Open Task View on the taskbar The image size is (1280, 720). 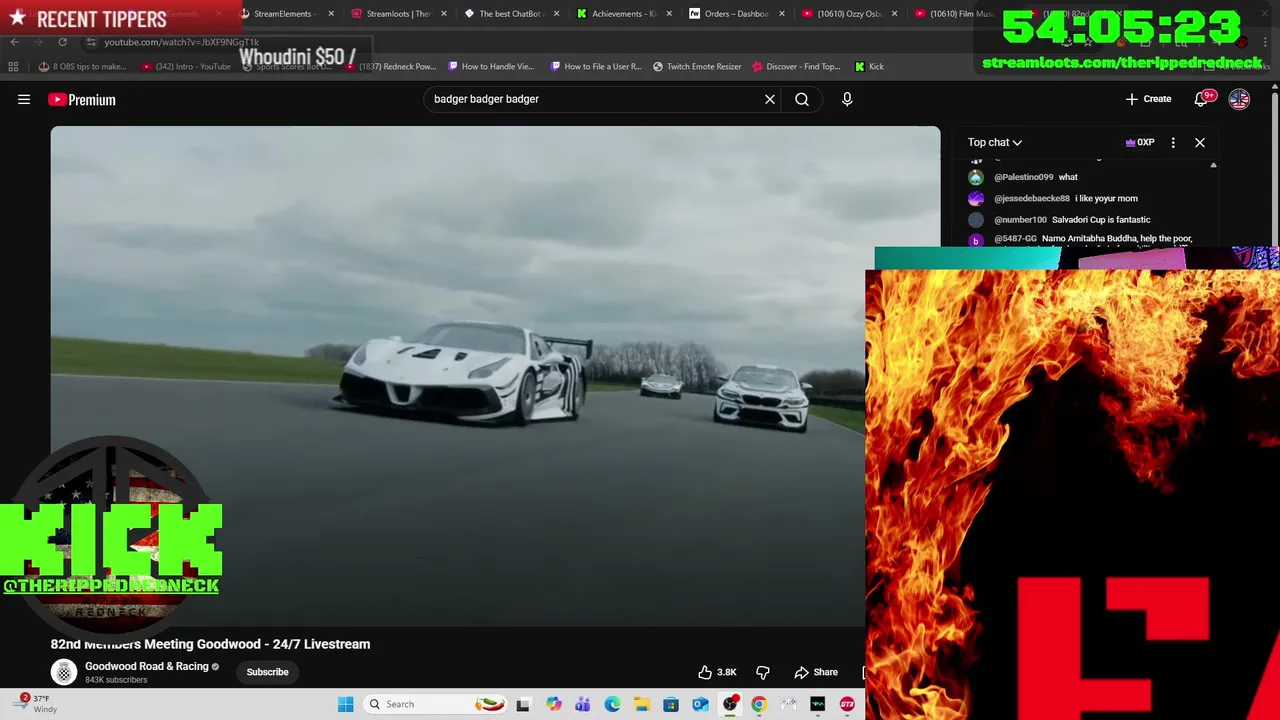(x=523, y=704)
